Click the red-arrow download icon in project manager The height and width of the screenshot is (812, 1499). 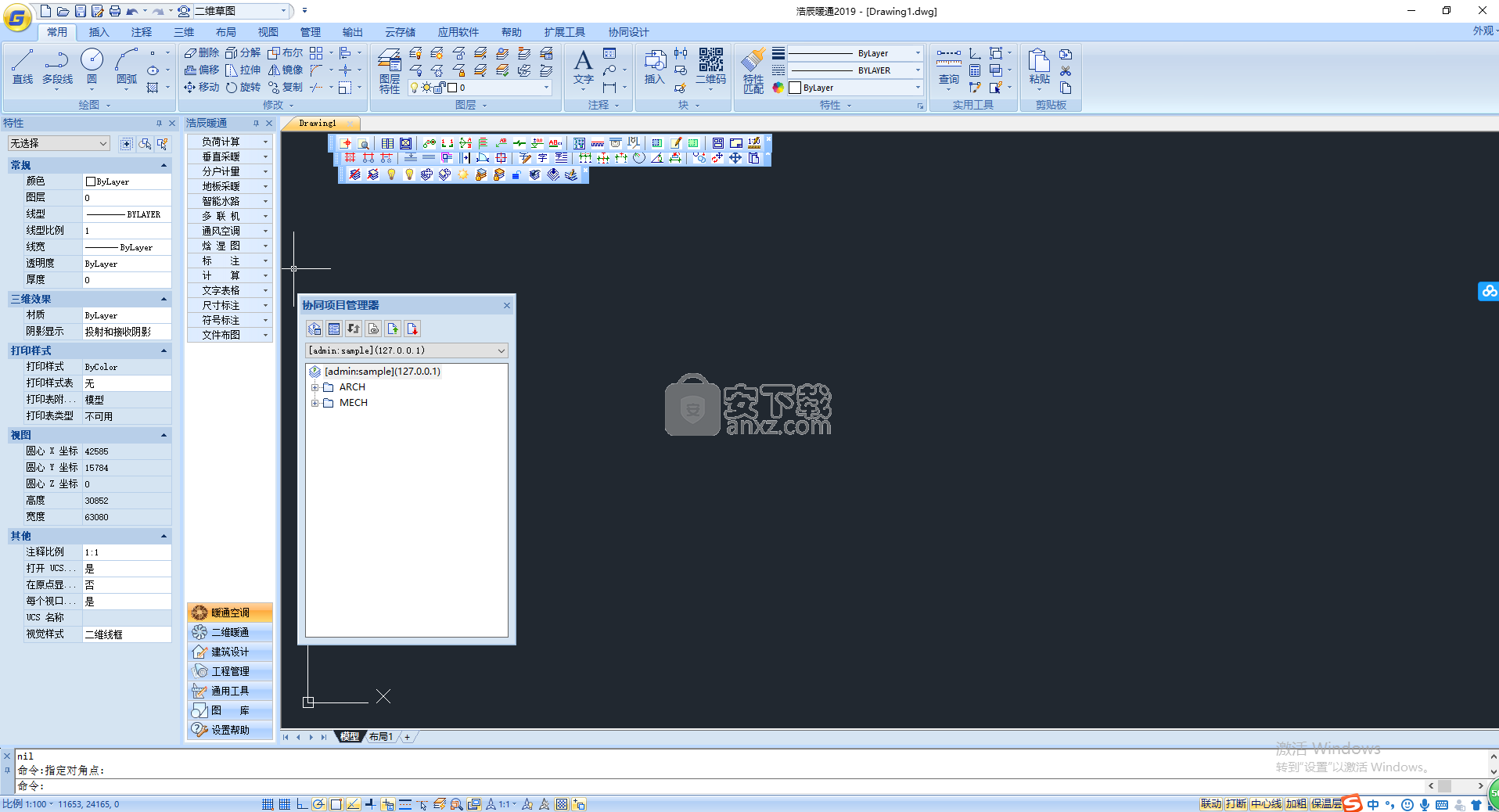[x=412, y=329]
